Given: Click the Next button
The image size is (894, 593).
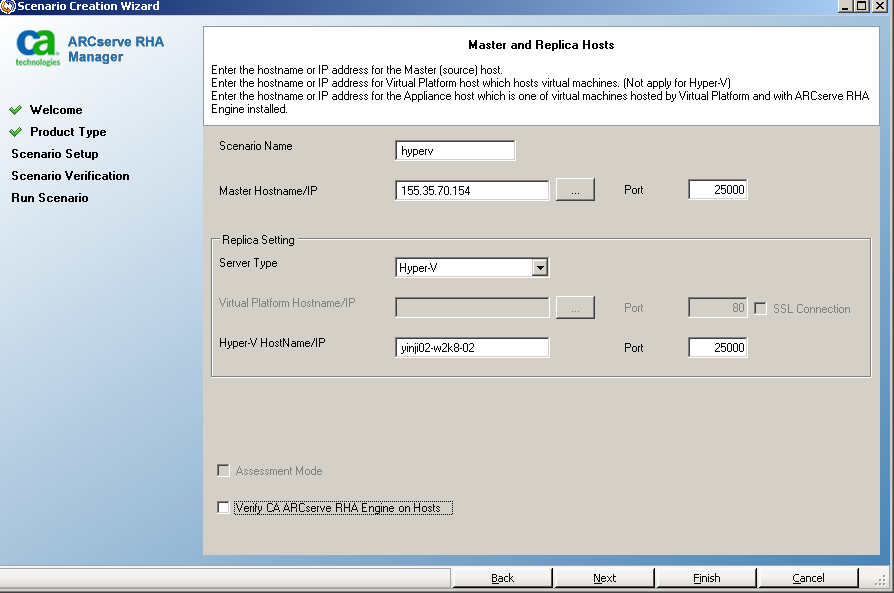Looking at the screenshot, I should 604,578.
